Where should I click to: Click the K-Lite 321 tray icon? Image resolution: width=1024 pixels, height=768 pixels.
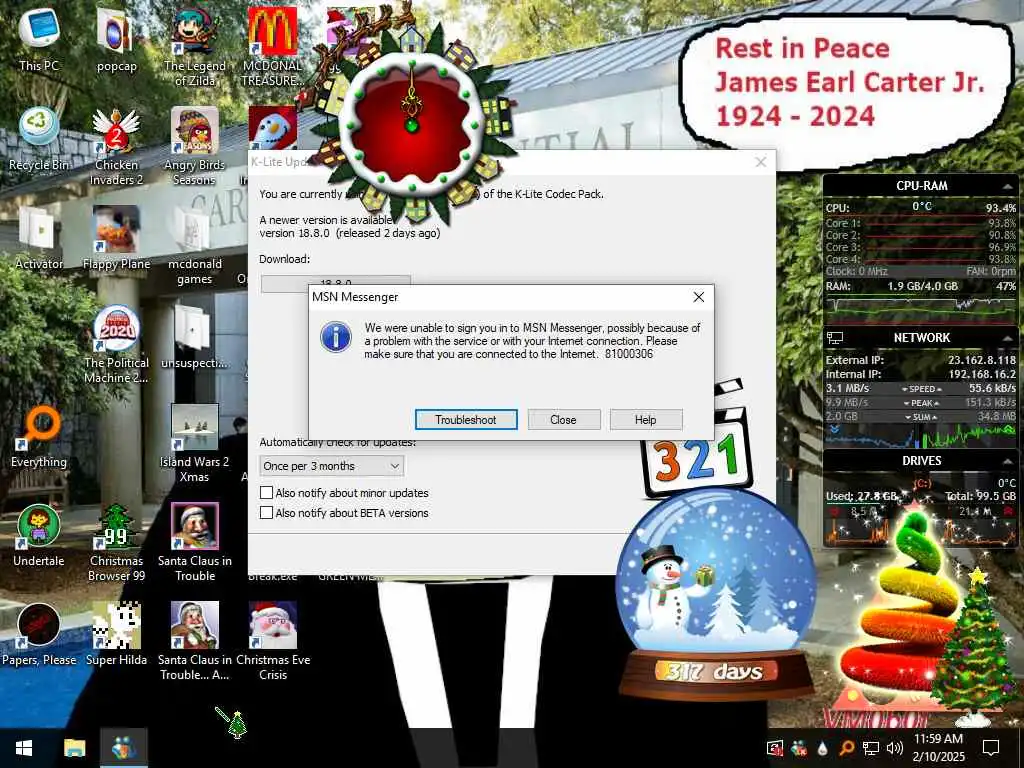(775, 748)
